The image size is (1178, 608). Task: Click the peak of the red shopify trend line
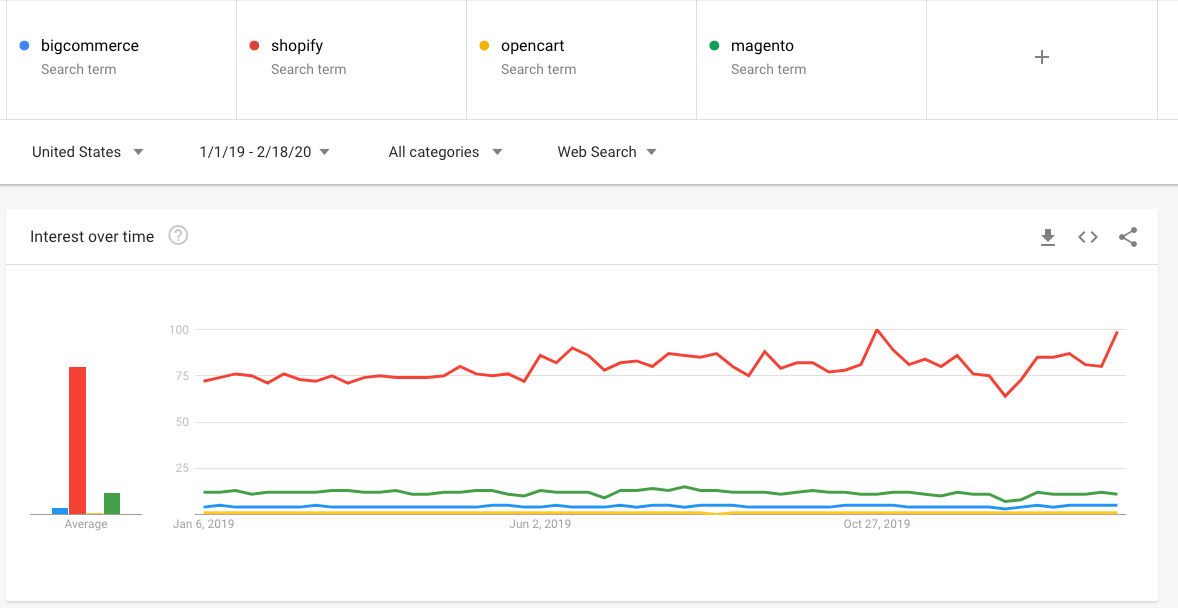coord(878,330)
